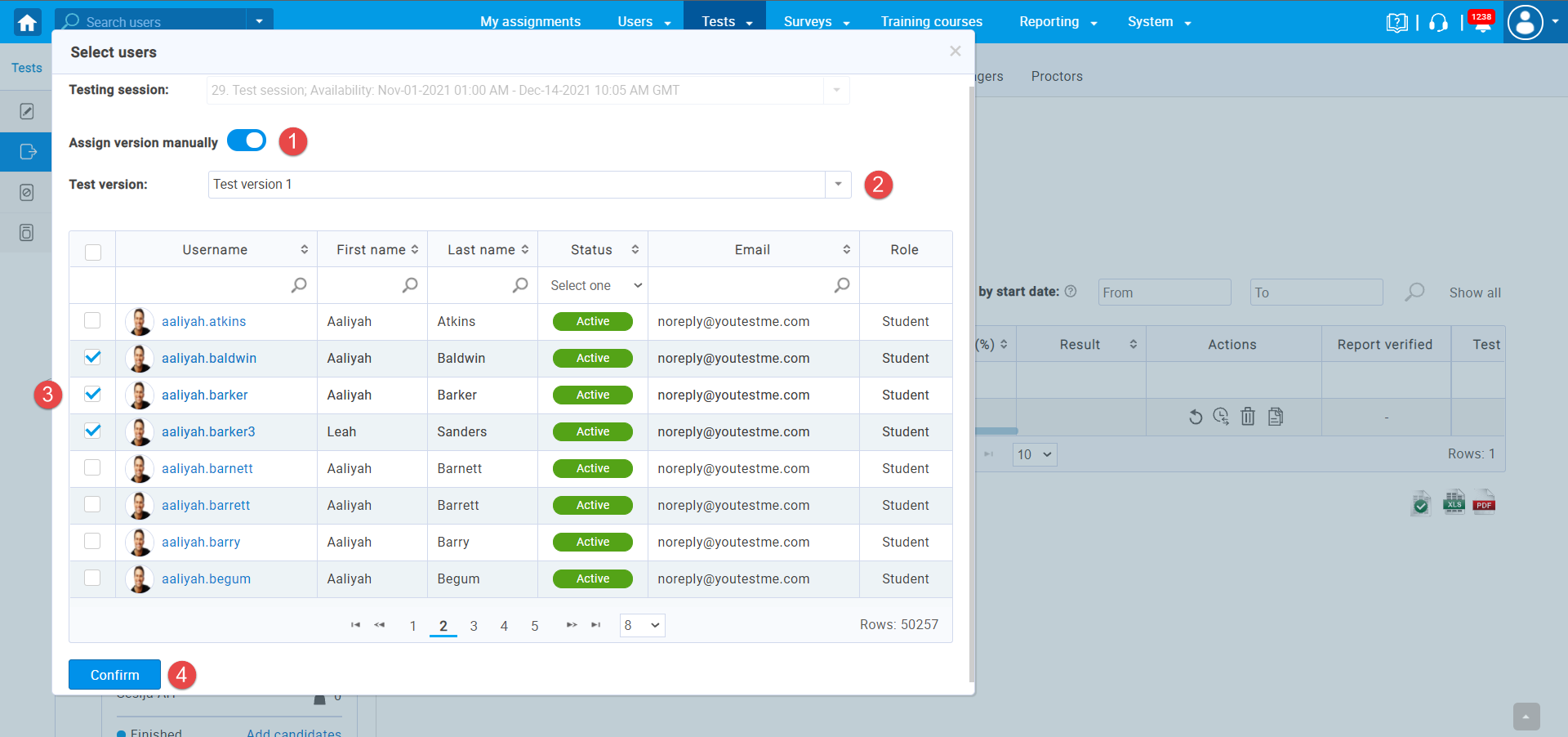Change rows per page using the 8 dropdown
The width and height of the screenshot is (1568, 737).
(x=642, y=624)
